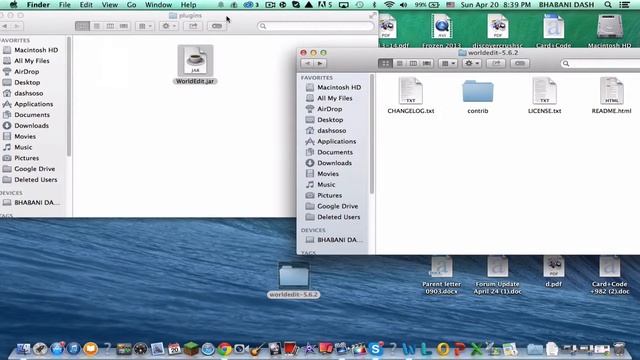Select Google Drive in worldedit-5.6.2 sidebar
Viewport: 640px width, 360px height.
(337, 206)
